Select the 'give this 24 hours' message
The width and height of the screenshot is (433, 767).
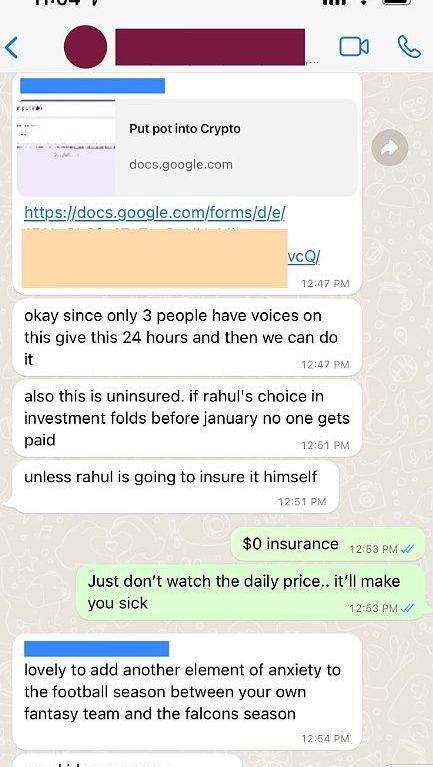187,338
